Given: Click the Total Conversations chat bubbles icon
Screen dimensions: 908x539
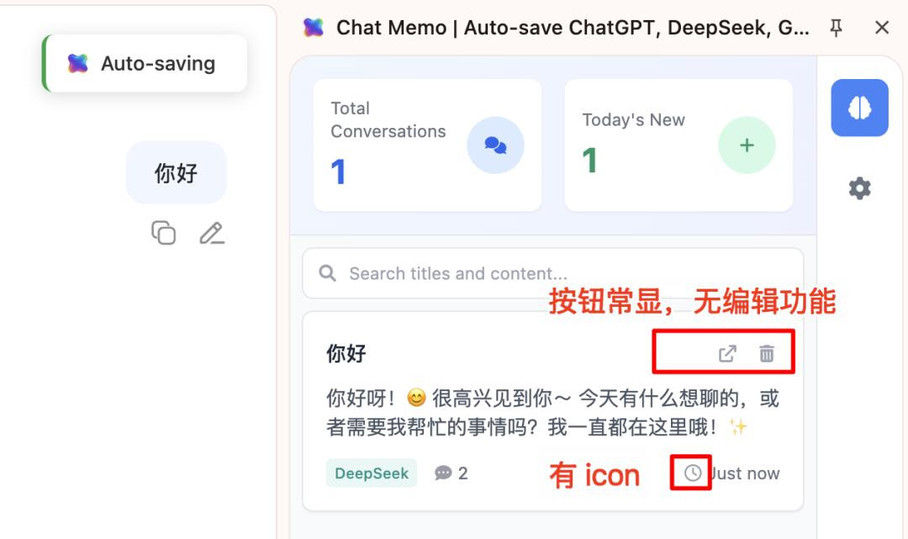Looking at the screenshot, I should pyautogui.click(x=495, y=145).
